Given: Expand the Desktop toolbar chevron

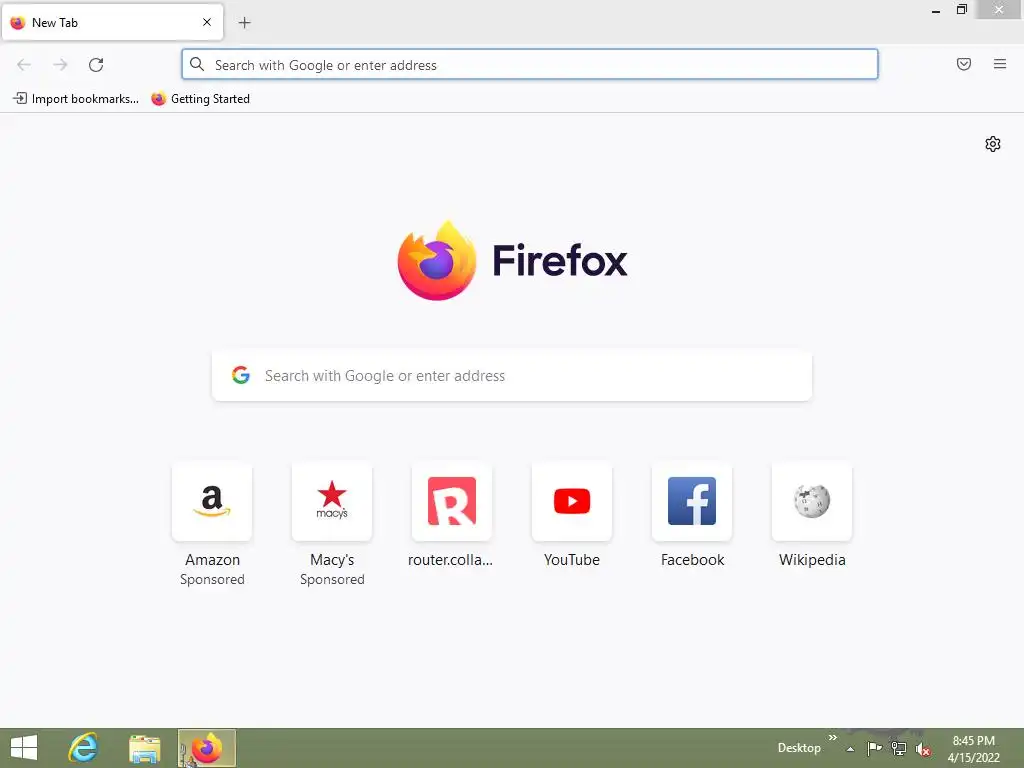Looking at the screenshot, I should (x=833, y=738).
